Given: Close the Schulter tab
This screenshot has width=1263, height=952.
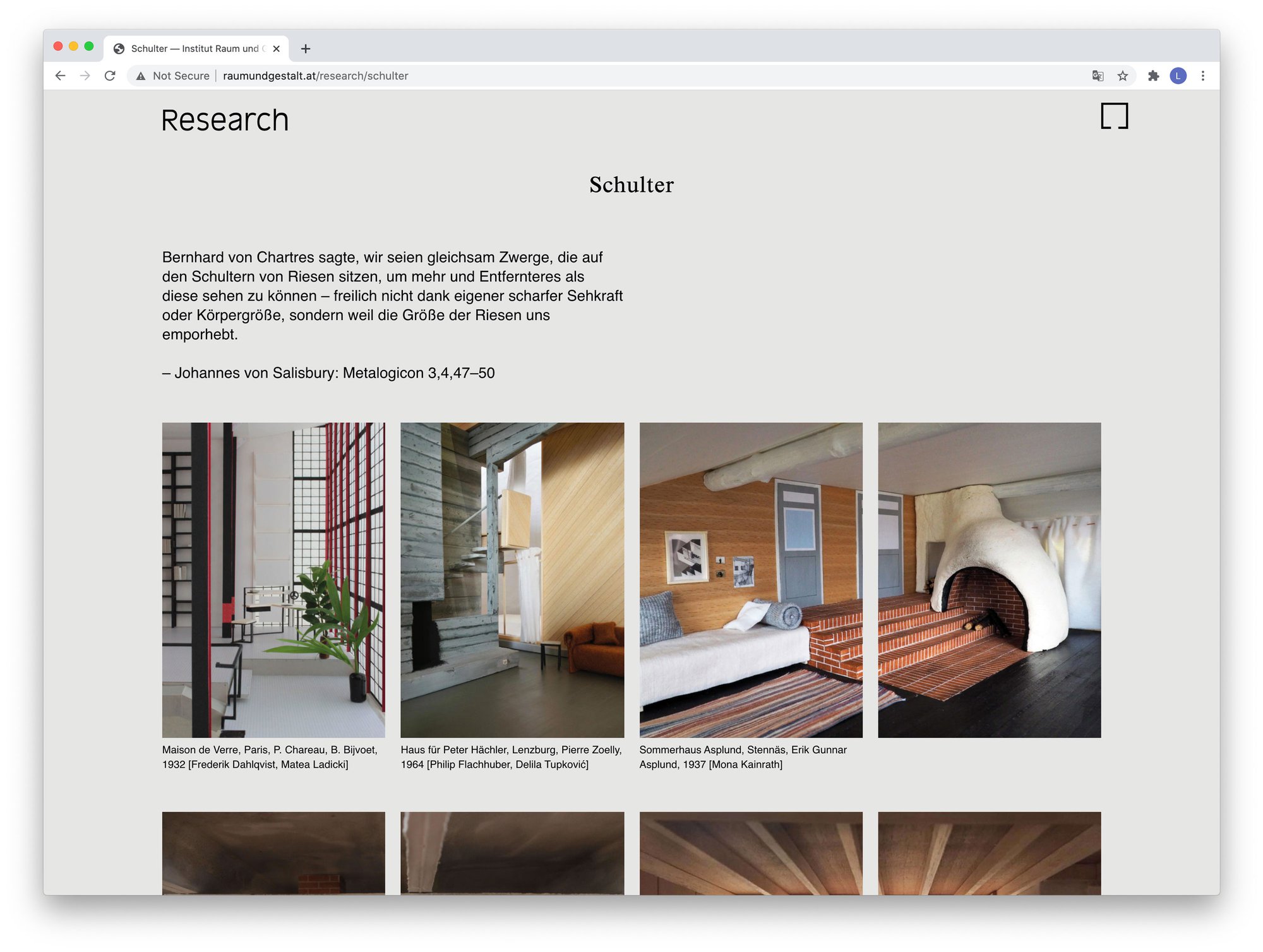Looking at the screenshot, I should click(x=277, y=49).
